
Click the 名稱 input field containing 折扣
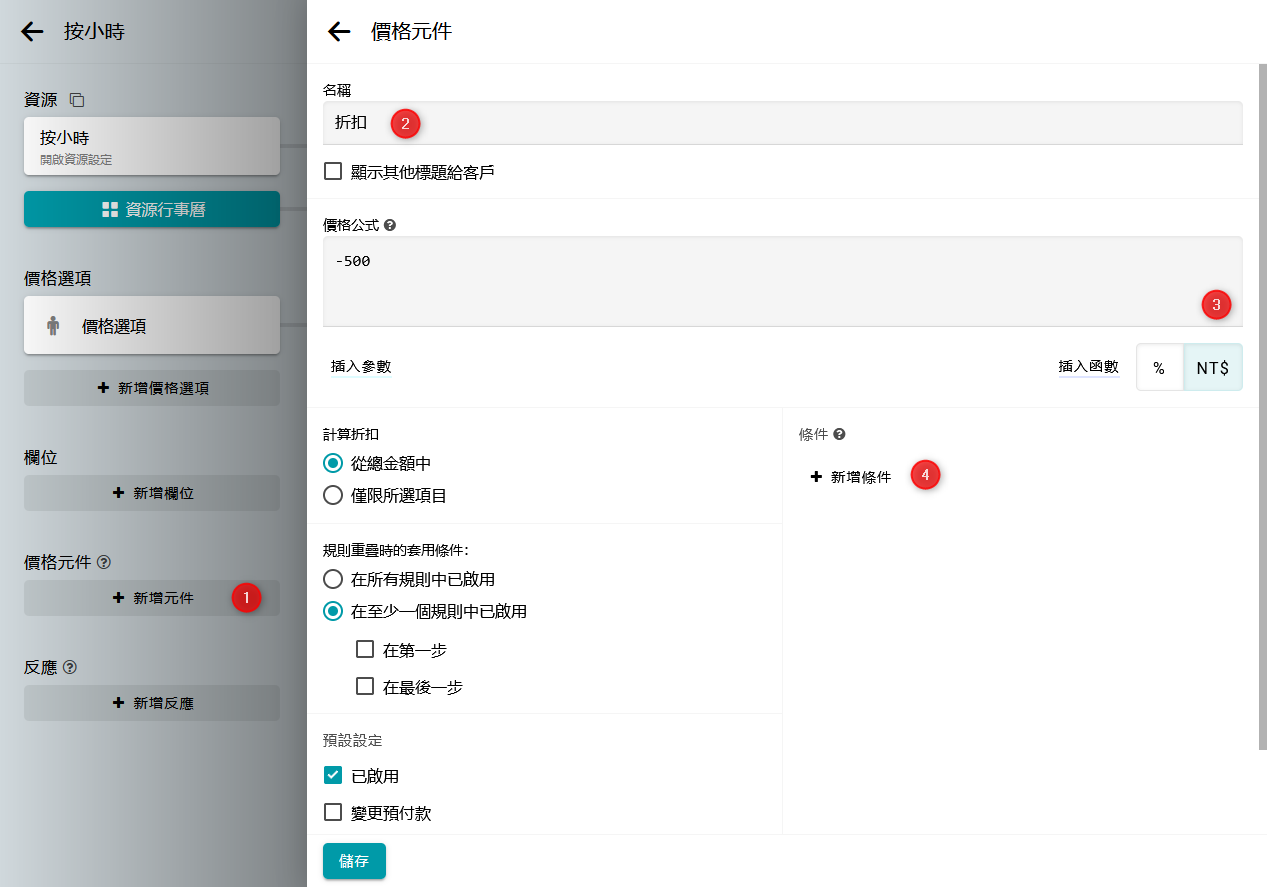click(780, 124)
